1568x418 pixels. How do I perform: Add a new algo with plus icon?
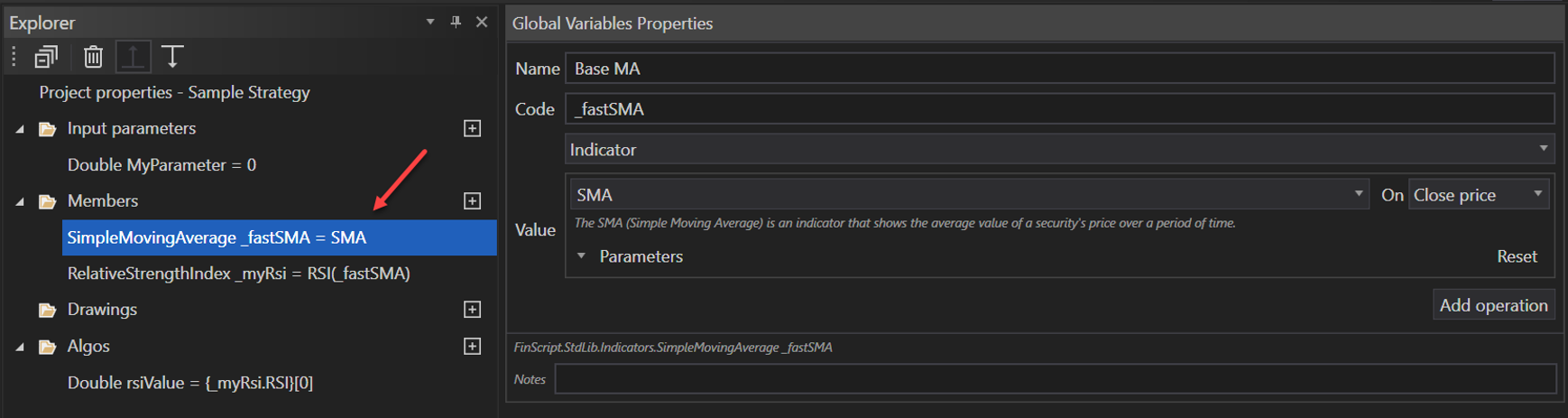[x=472, y=346]
